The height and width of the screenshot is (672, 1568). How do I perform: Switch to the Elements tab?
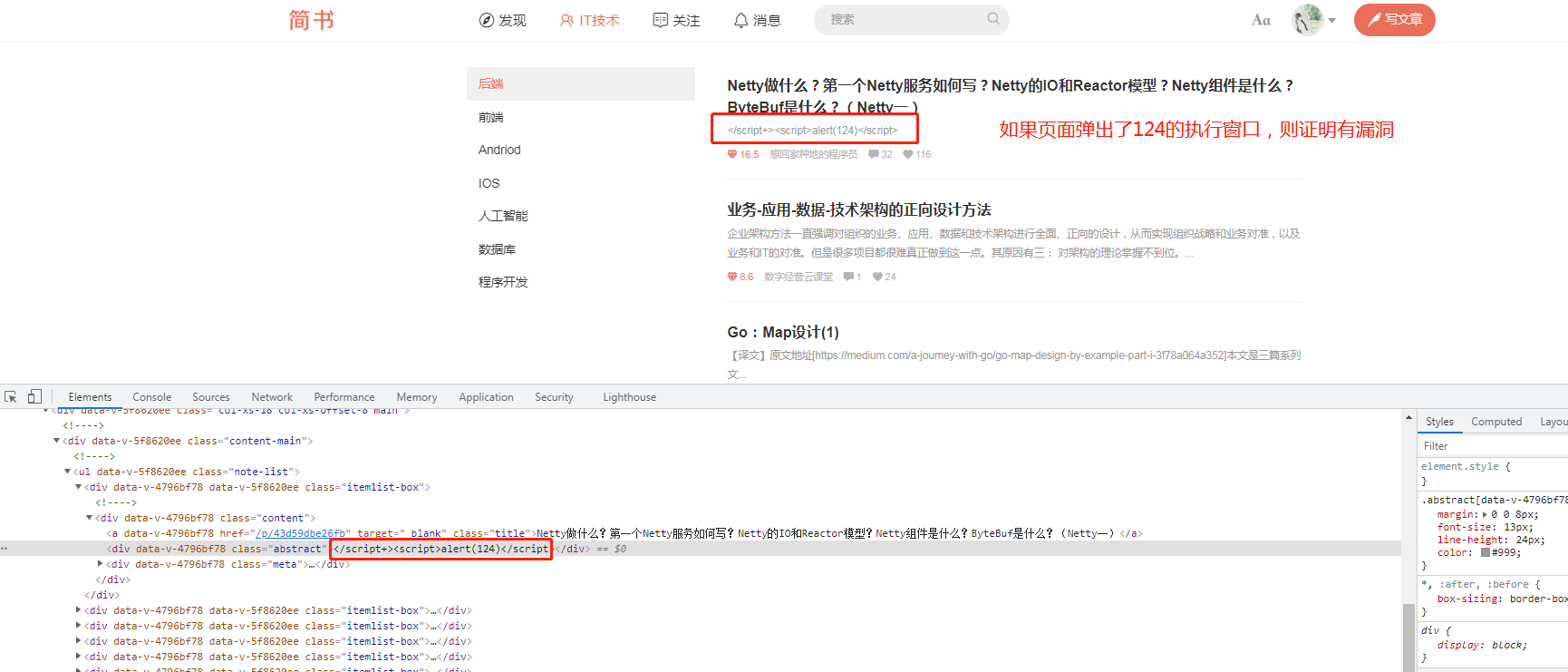pos(90,397)
